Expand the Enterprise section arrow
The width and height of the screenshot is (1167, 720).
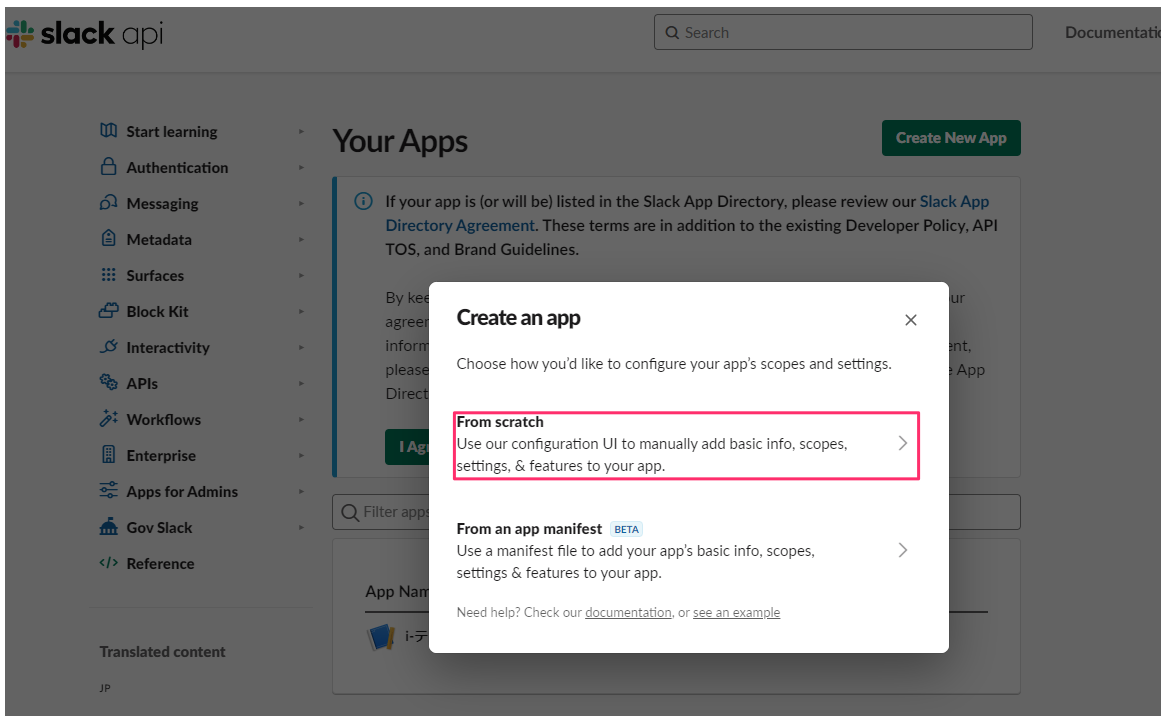tap(301, 456)
